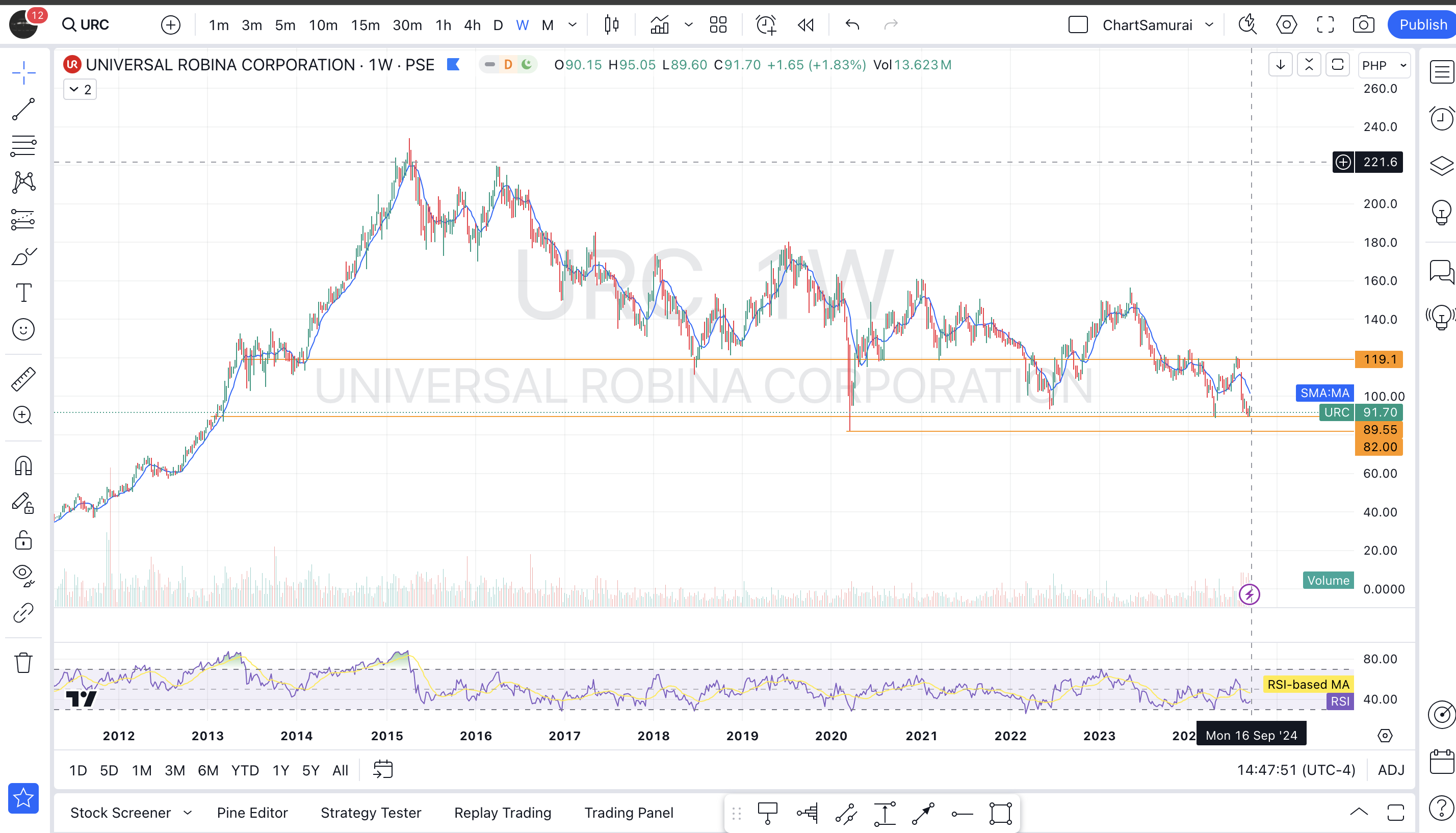Viewport: 1456px width, 833px height.
Task: Switch to the 1m timeframe
Action: 219,25
